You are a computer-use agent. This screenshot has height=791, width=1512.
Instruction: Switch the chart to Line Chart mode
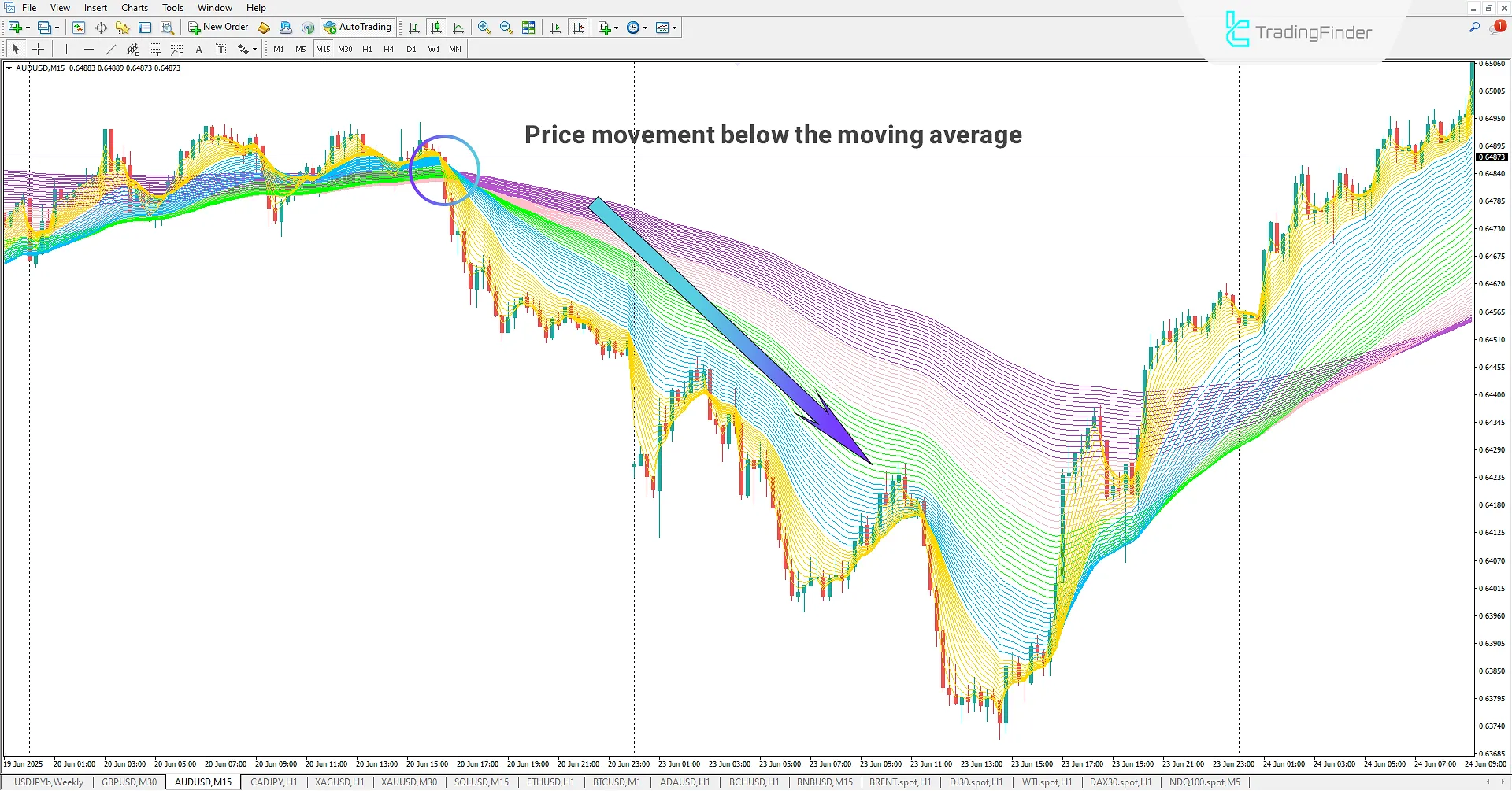coord(459,27)
